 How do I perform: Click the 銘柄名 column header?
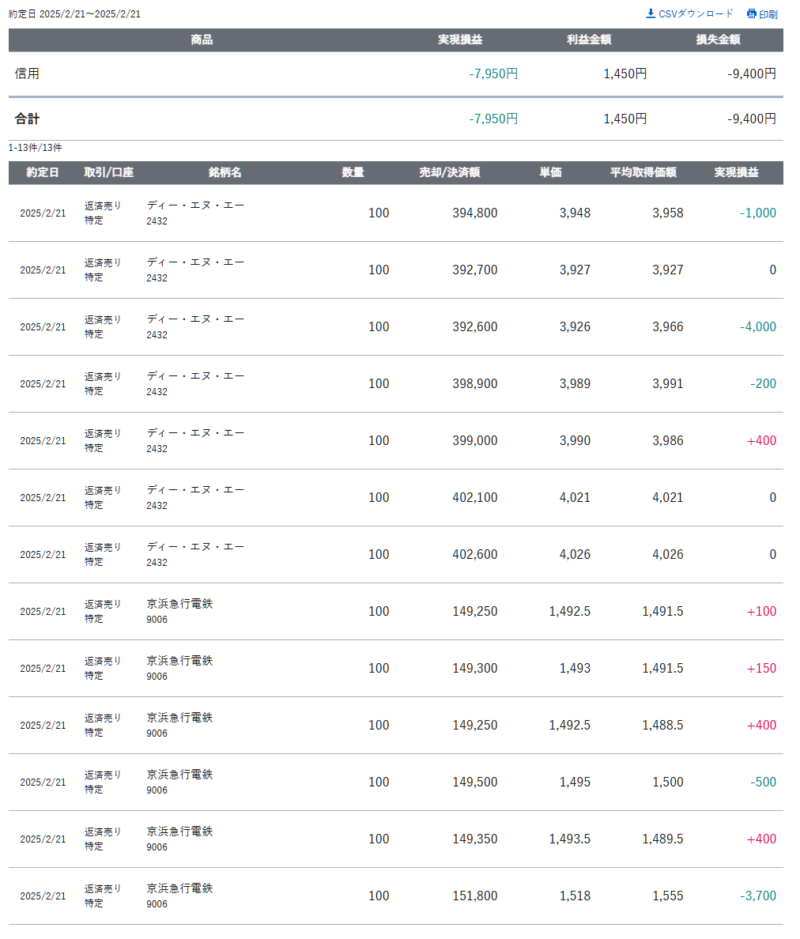[225, 173]
